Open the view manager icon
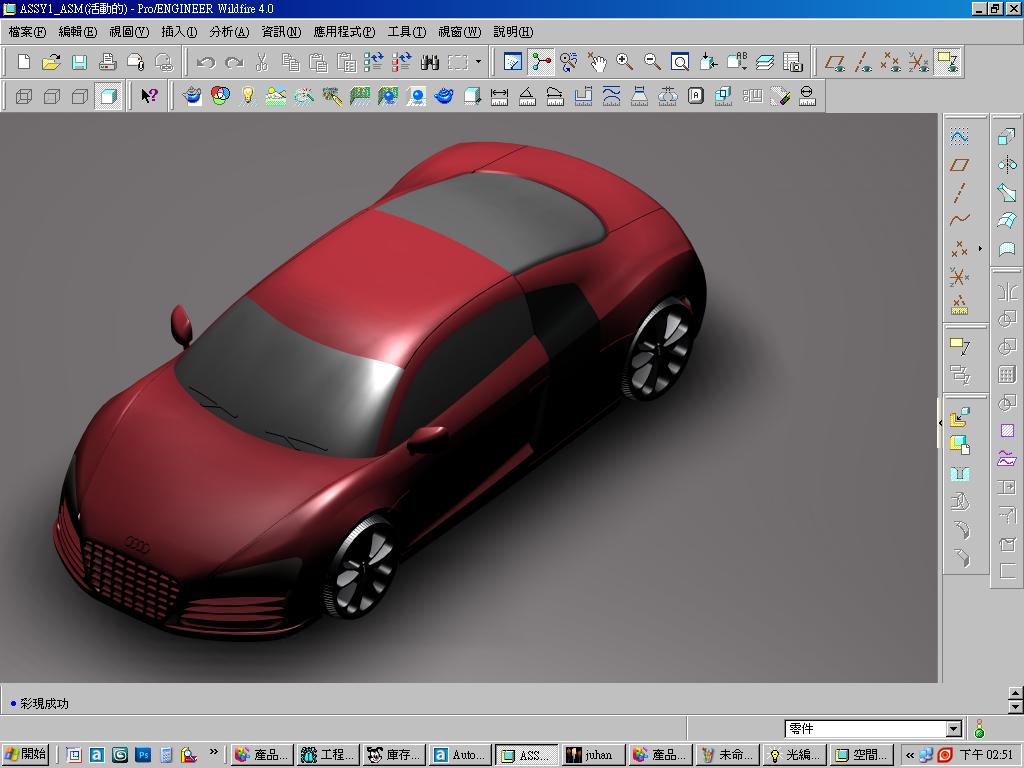The width and height of the screenshot is (1024, 768). click(x=792, y=62)
